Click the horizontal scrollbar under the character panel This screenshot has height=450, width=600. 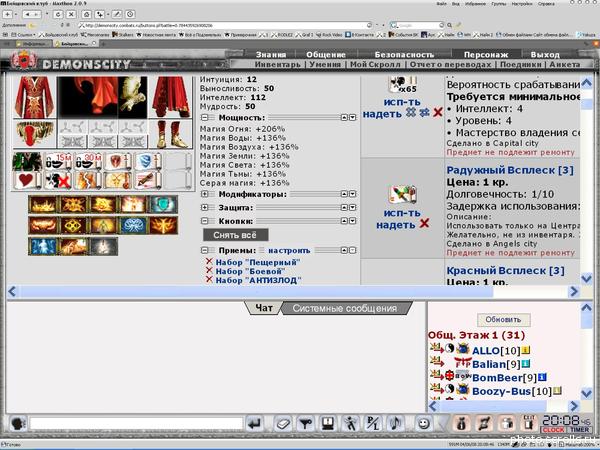pos(293,292)
